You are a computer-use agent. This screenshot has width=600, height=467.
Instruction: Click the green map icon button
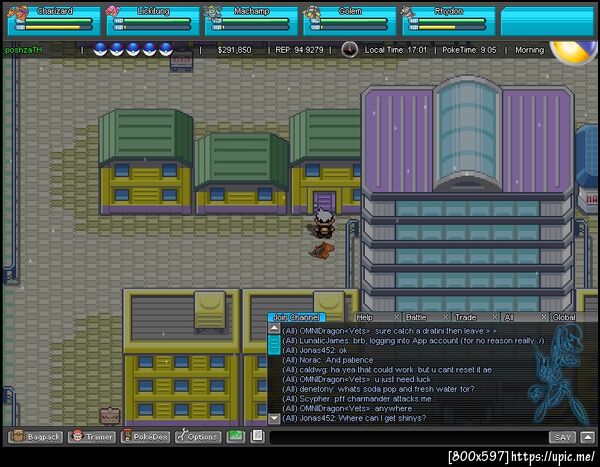(x=236, y=436)
